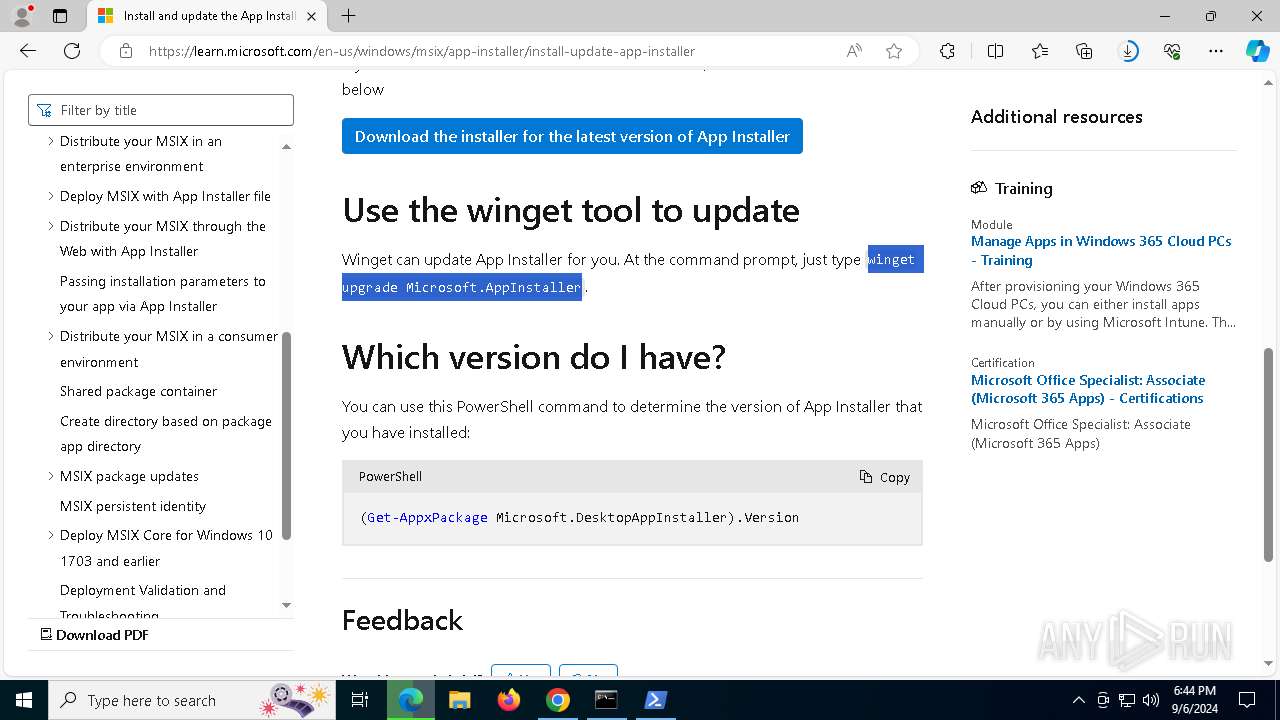Open Passing installation parameters article
The height and width of the screenshot is (720, 1280).
(162, 294)
